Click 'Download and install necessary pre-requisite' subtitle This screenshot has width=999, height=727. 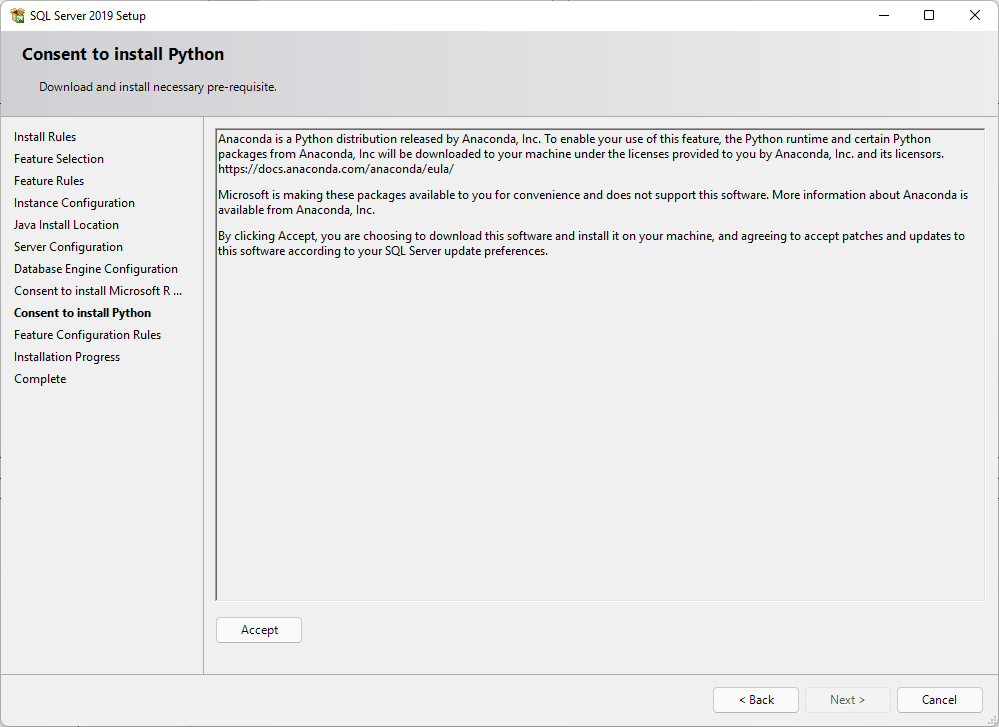(x=158, y=87)
